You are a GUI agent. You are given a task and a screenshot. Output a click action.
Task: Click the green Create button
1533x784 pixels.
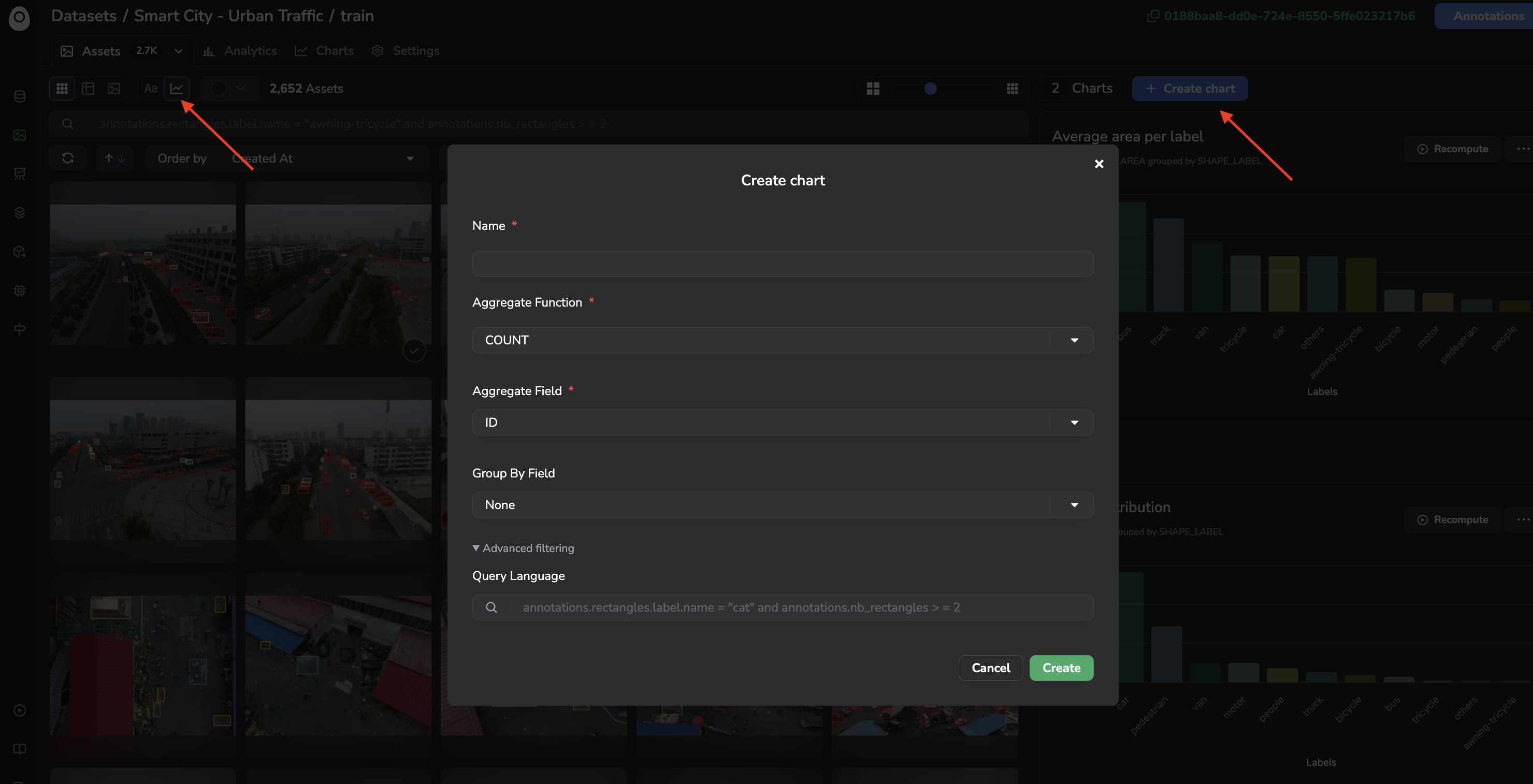click(x=1062, y=668)
